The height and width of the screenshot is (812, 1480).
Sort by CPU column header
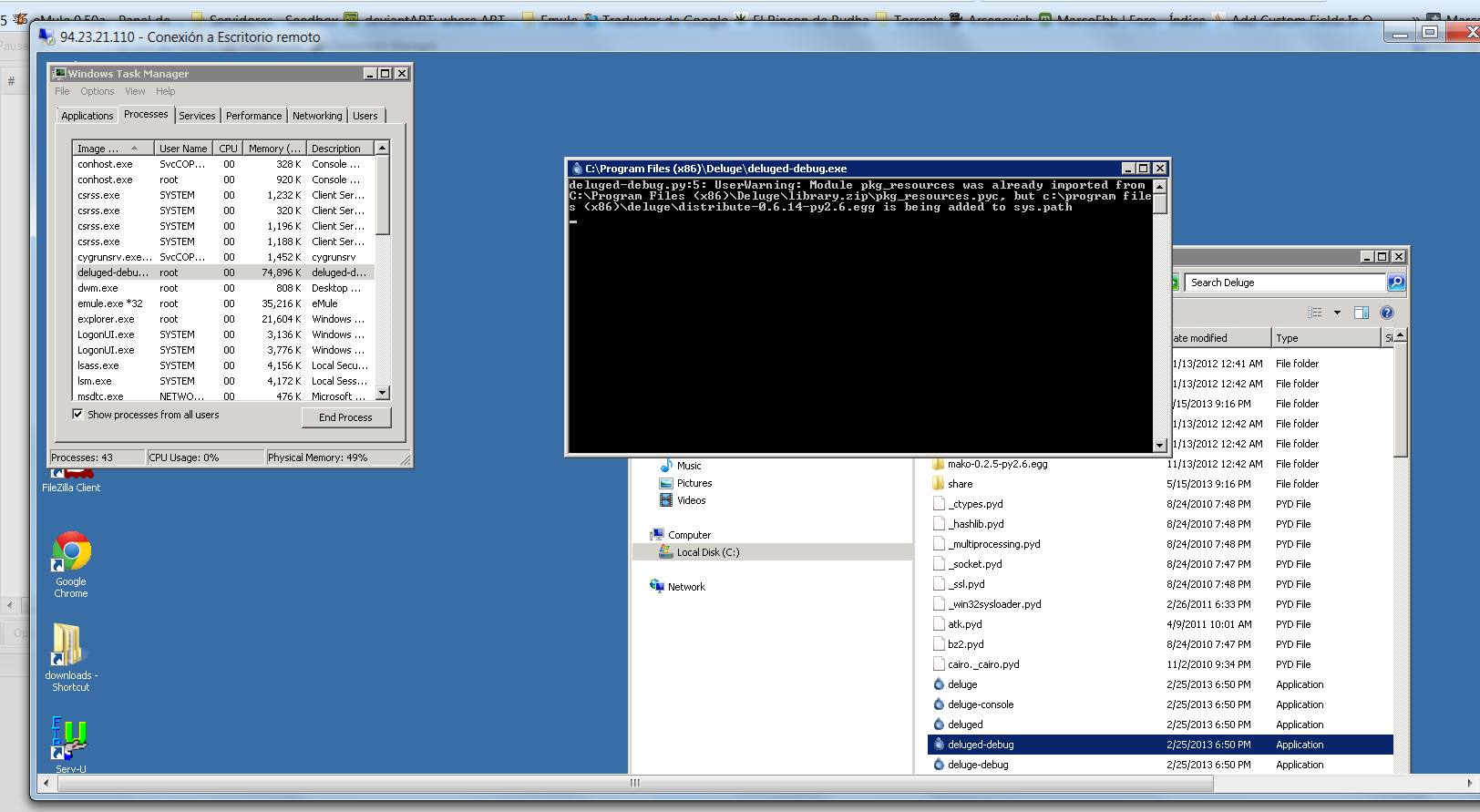point(228,149)
